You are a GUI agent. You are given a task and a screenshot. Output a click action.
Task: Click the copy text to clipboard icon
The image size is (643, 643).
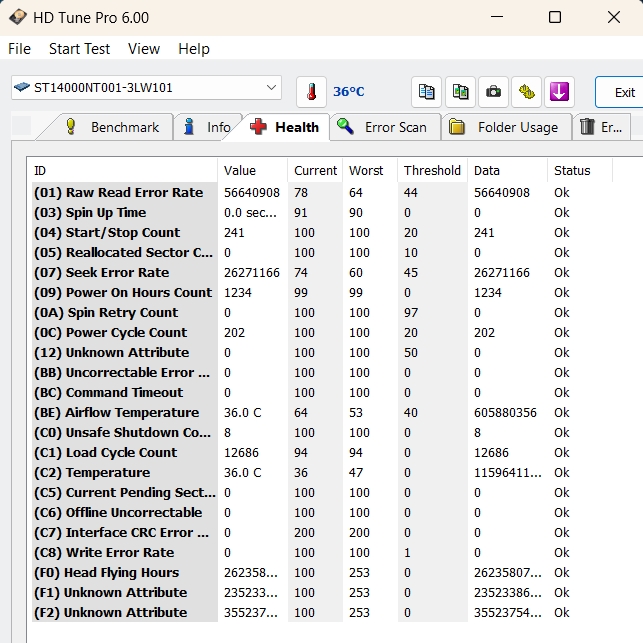point(427,91)
